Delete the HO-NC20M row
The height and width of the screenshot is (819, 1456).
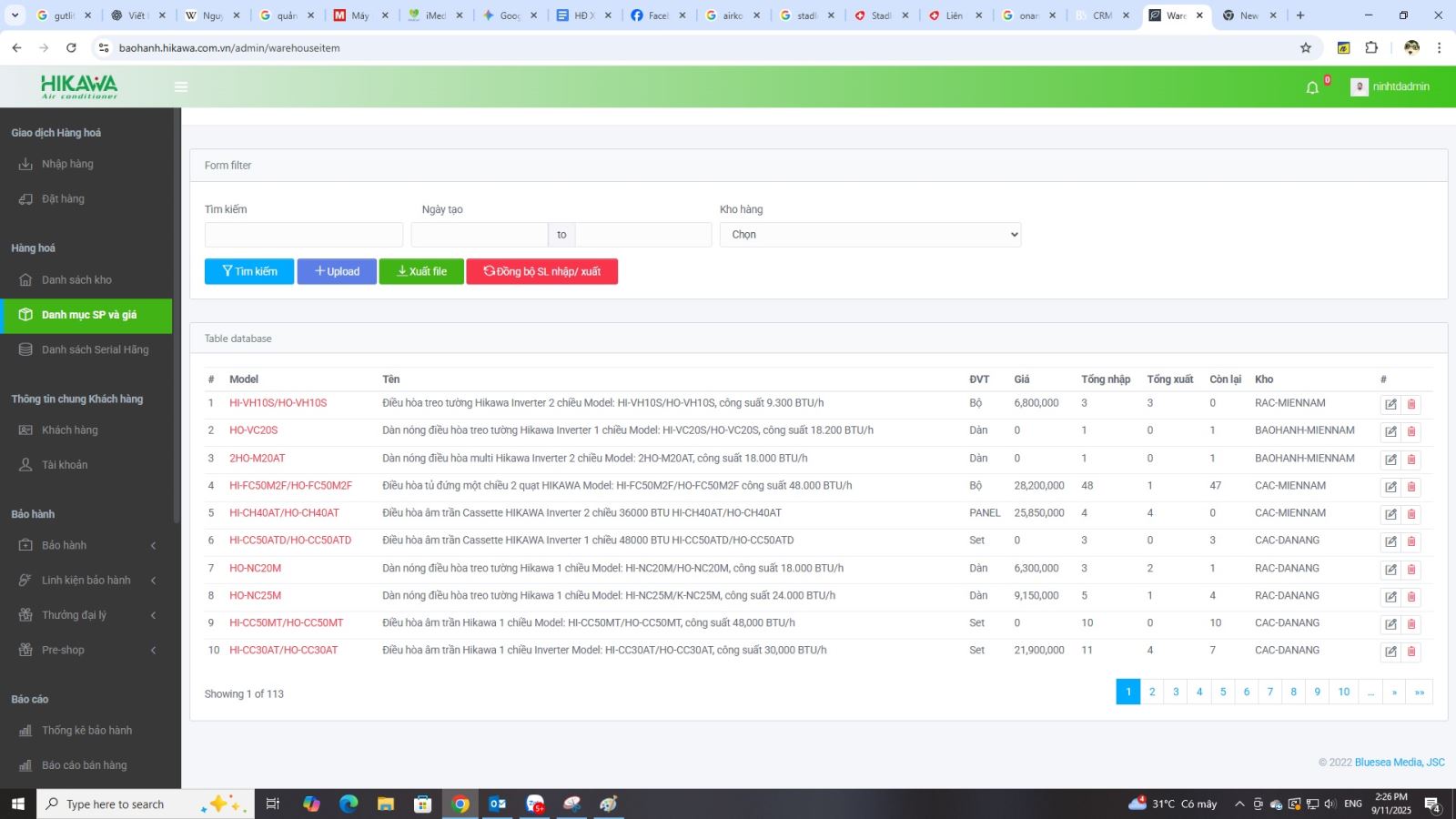coord(1411,570)
